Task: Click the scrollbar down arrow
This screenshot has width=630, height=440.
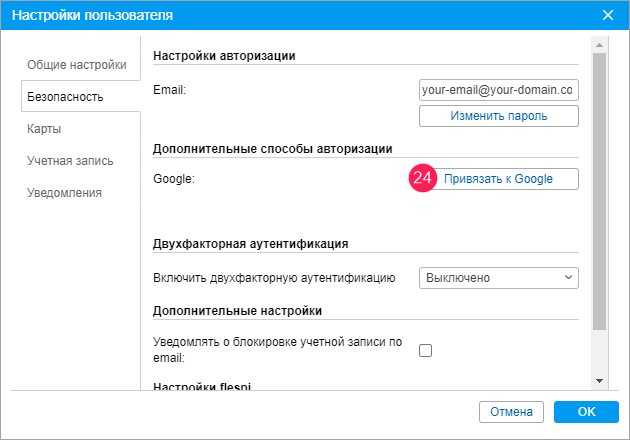Action: 599,381
